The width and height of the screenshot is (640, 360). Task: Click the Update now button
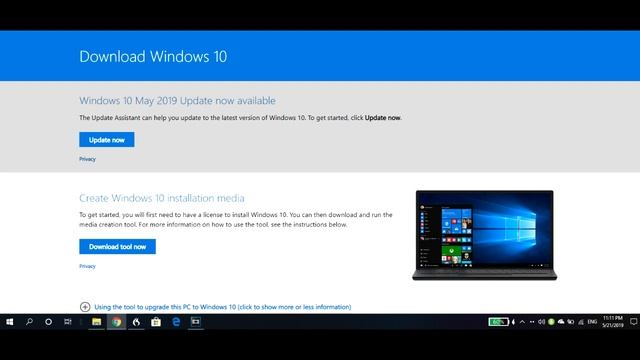[107, 140]
